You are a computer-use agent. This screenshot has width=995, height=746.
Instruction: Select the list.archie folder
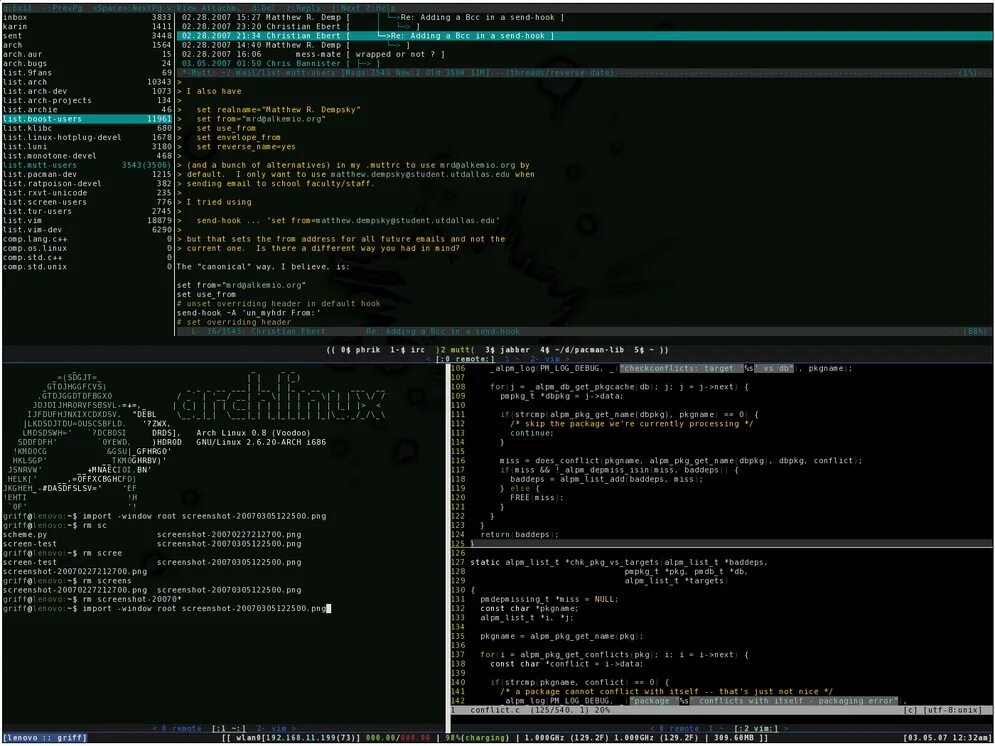88,110
